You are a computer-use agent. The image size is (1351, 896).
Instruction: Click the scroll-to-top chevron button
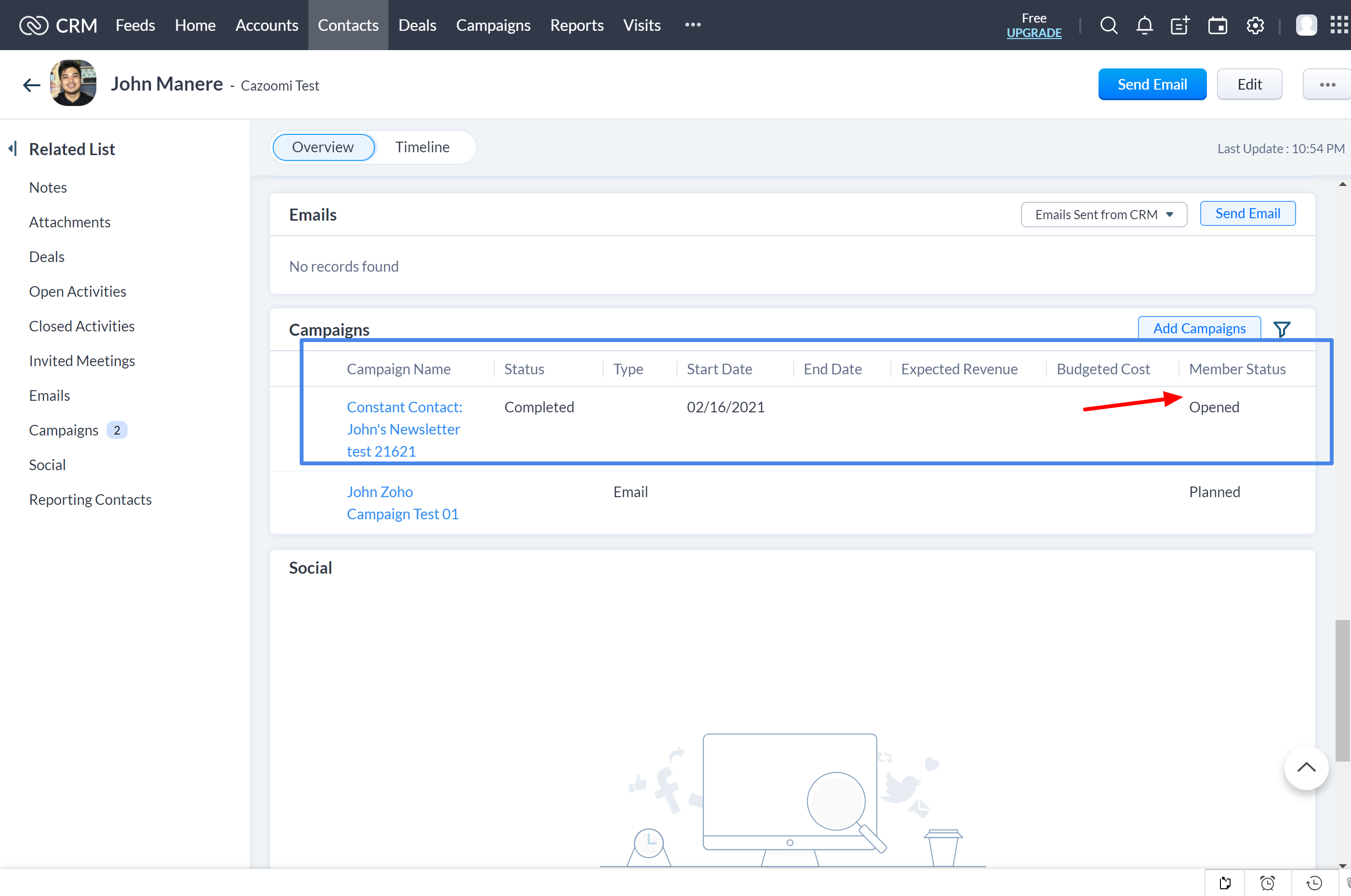pos(1306,767)
